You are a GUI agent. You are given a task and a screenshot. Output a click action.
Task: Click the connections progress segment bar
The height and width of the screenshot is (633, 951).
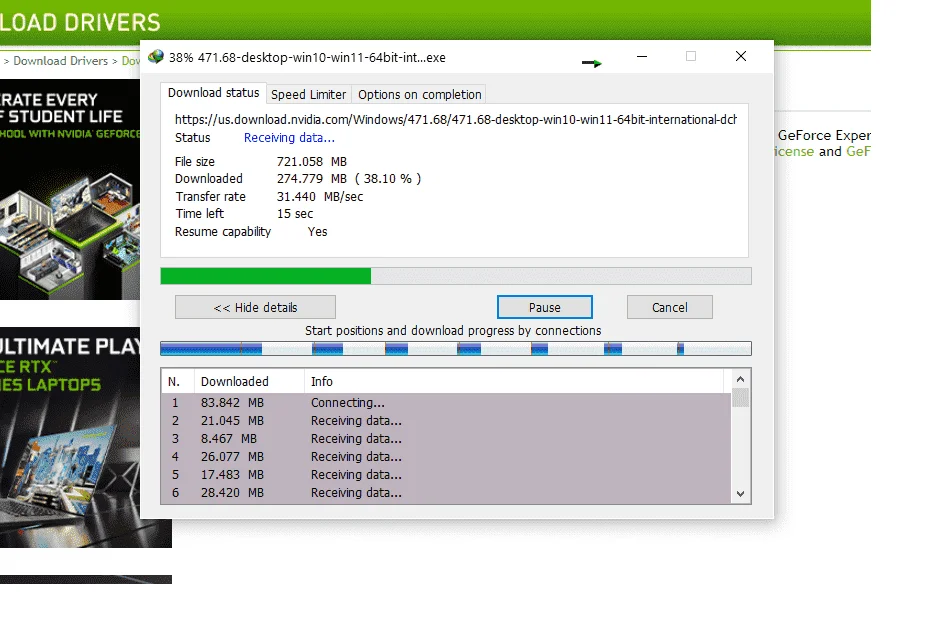click(455, 348)
